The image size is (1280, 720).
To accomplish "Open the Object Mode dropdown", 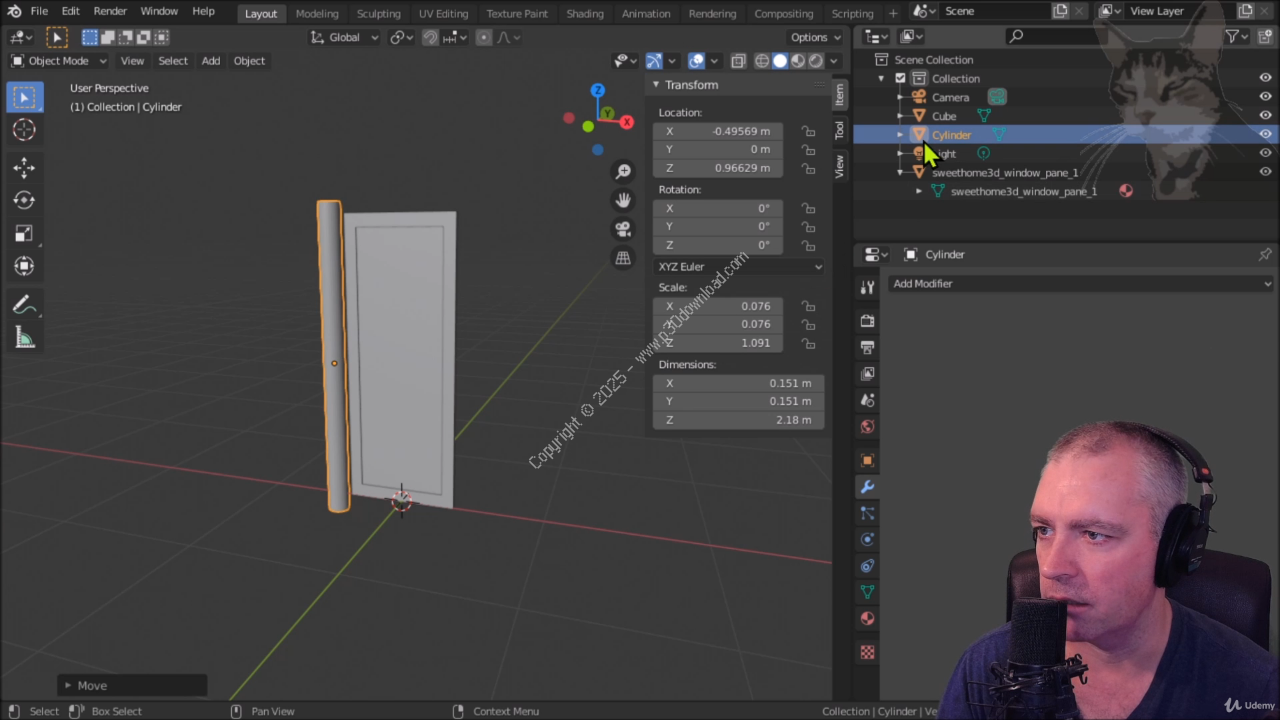I will pos(58,61).
